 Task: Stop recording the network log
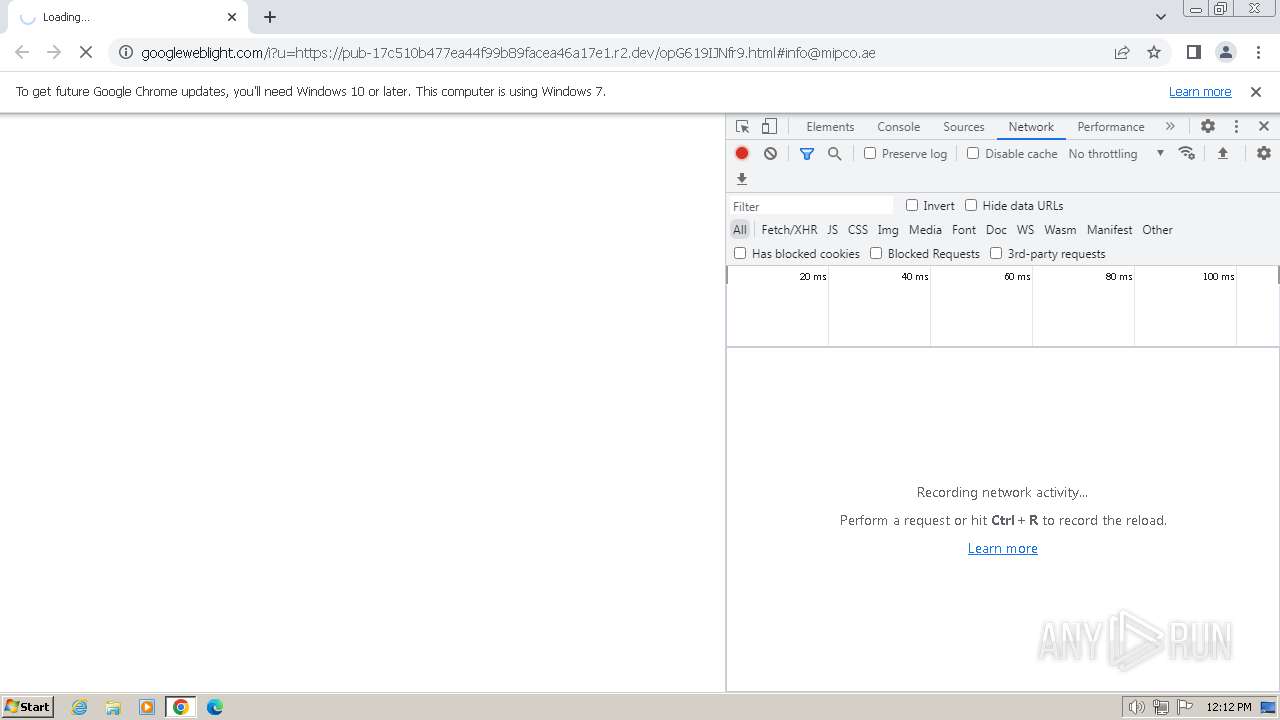tap(742, 153)
